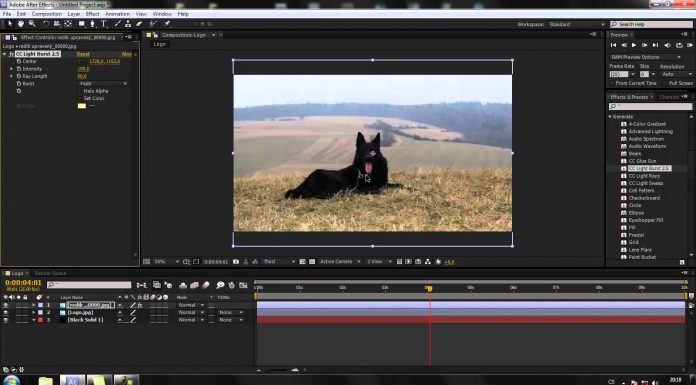Switch to the Render Queue tab
The image size is (696, 385).
pyautogui.click(x=50, y=273)
